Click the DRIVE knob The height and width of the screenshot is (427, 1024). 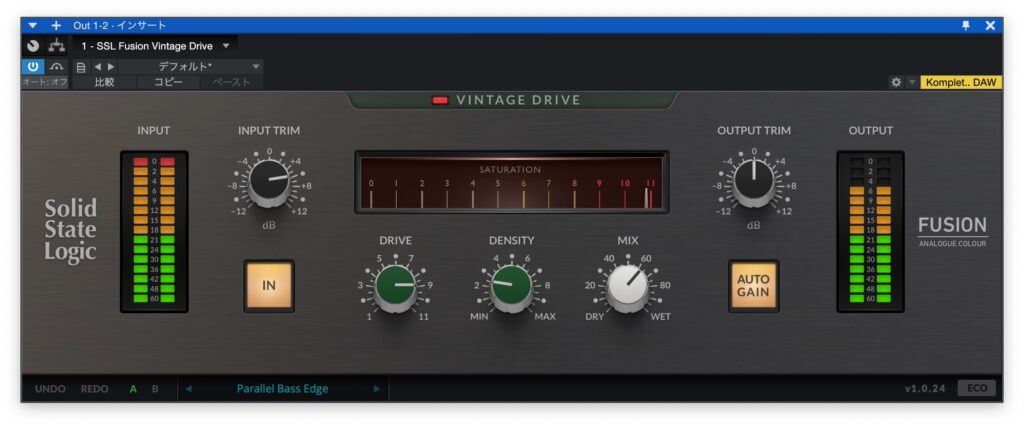click(x=395, y=285)
